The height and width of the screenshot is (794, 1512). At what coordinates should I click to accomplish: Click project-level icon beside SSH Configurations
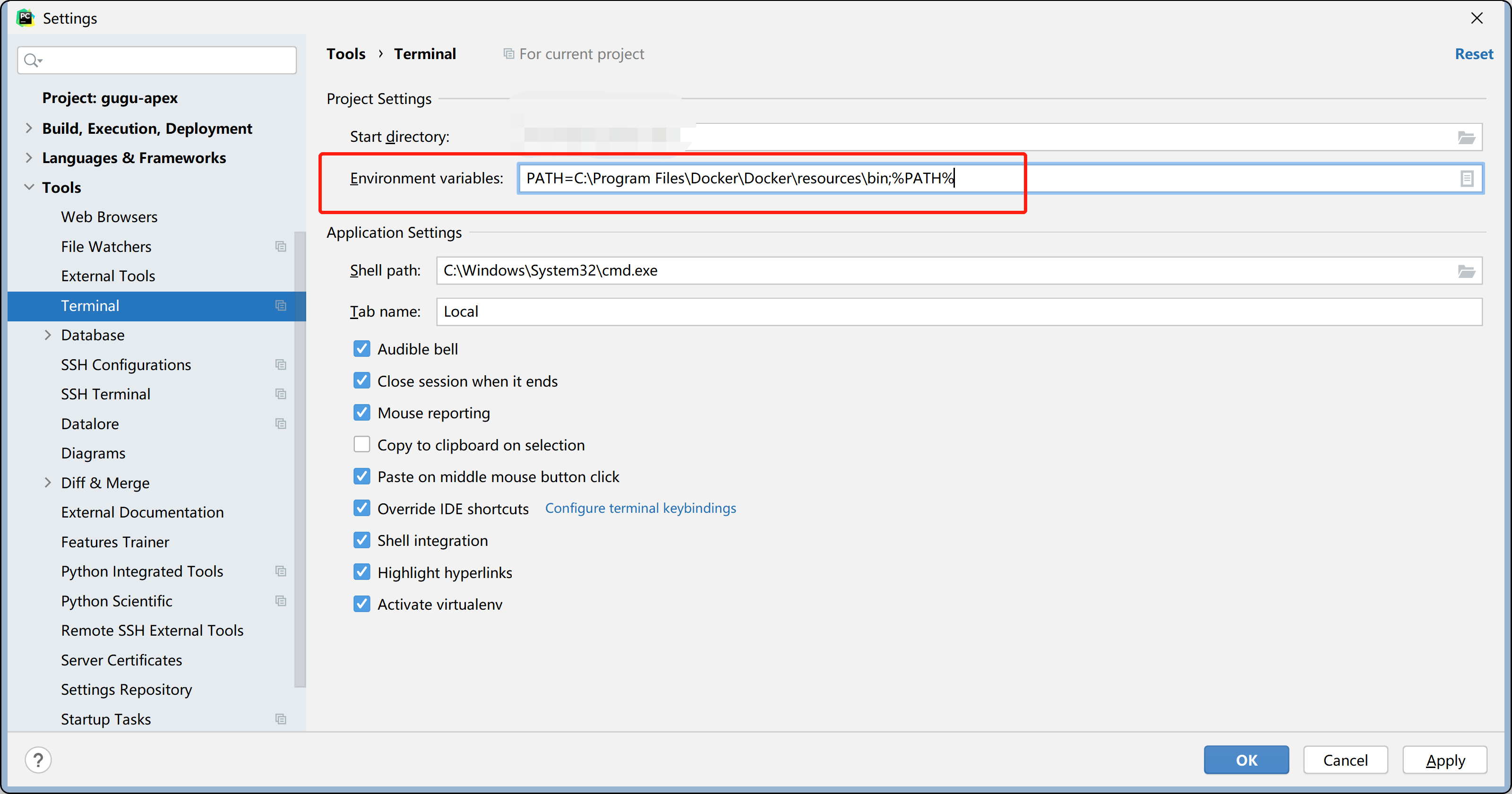pos(281,365)
